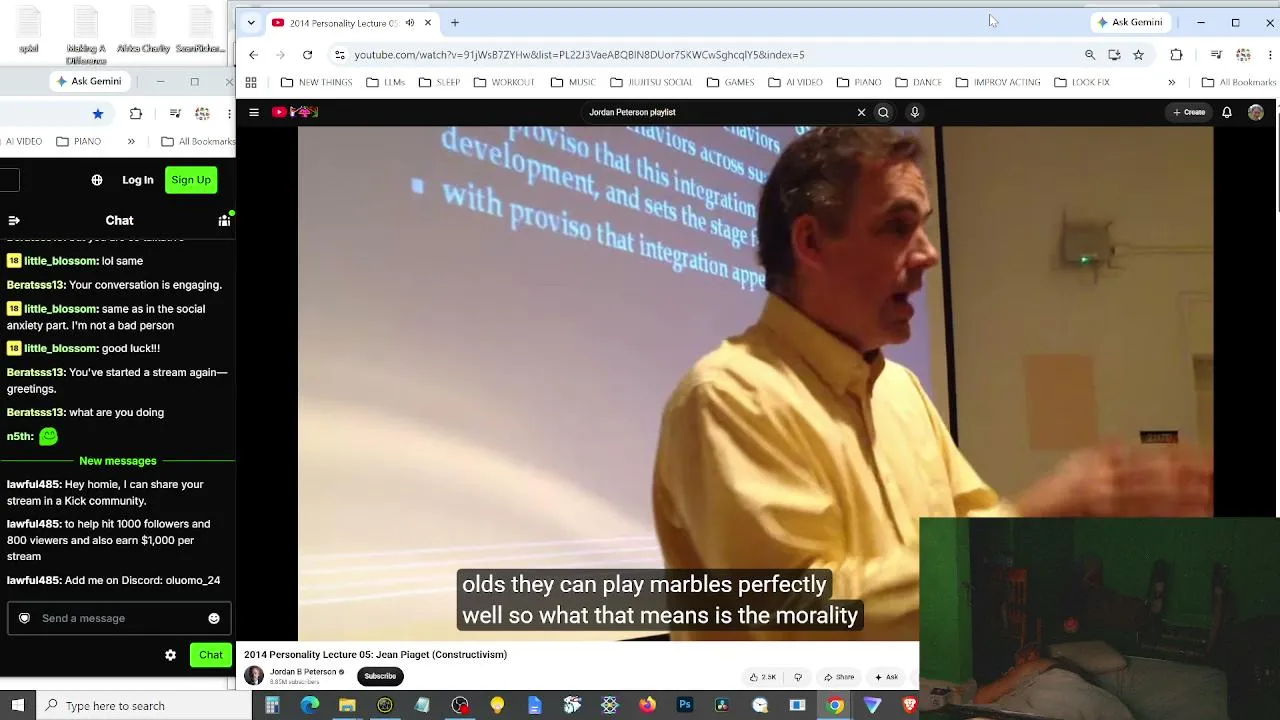Open the Chrome apps grid in bookmarks bar
The height and width of the screenshot is (720, 1280).
(251, 82)
